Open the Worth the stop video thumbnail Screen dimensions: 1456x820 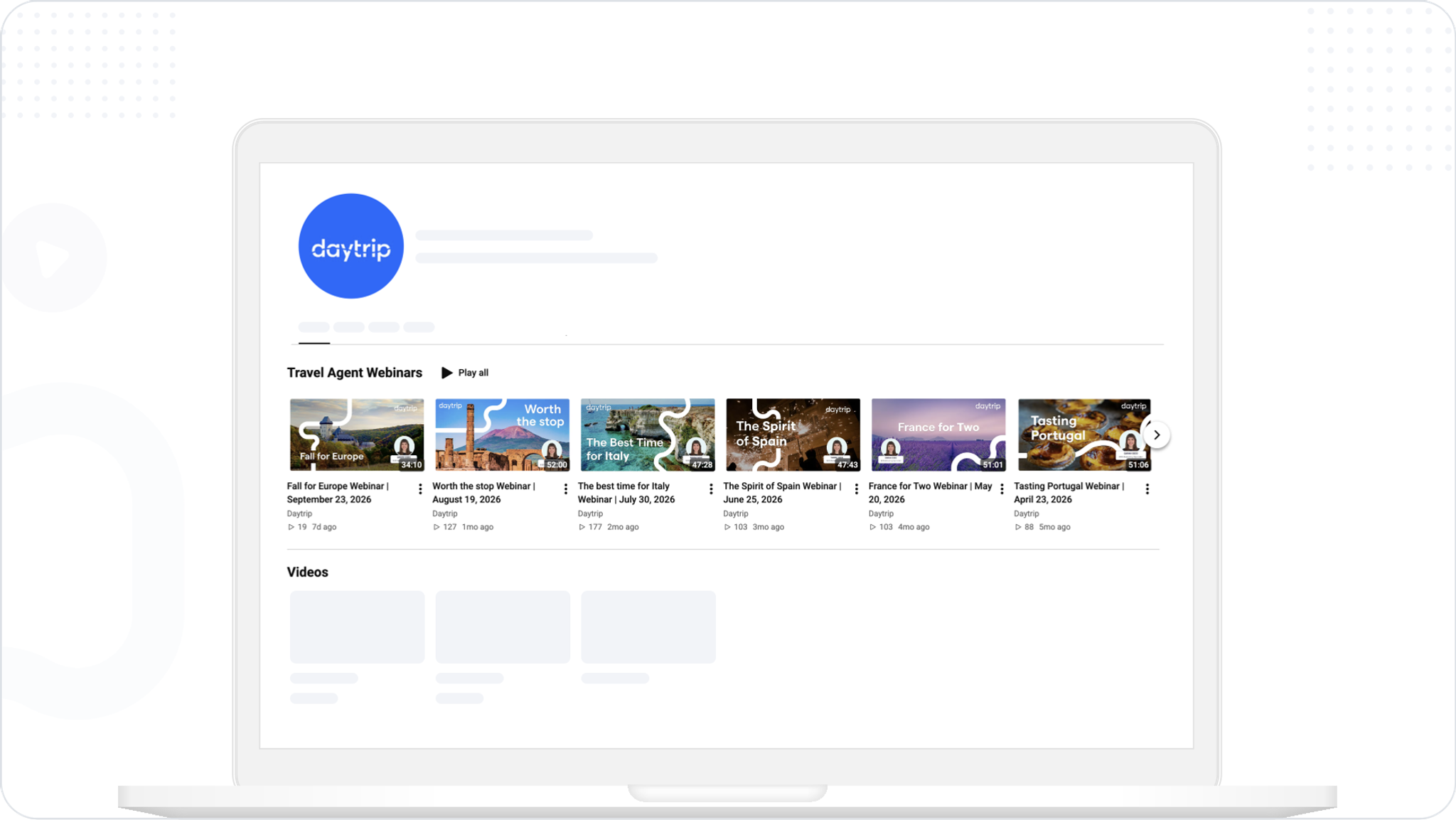pyautogui.click(x=502, y=435)
